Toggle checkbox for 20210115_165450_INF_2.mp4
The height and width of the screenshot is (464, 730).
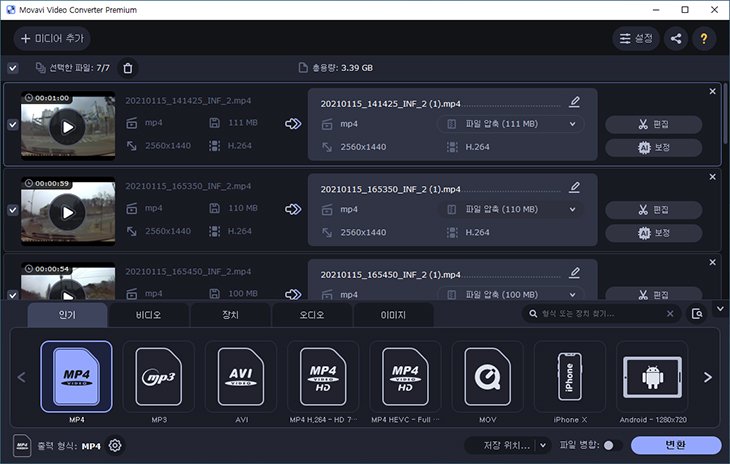13,295
